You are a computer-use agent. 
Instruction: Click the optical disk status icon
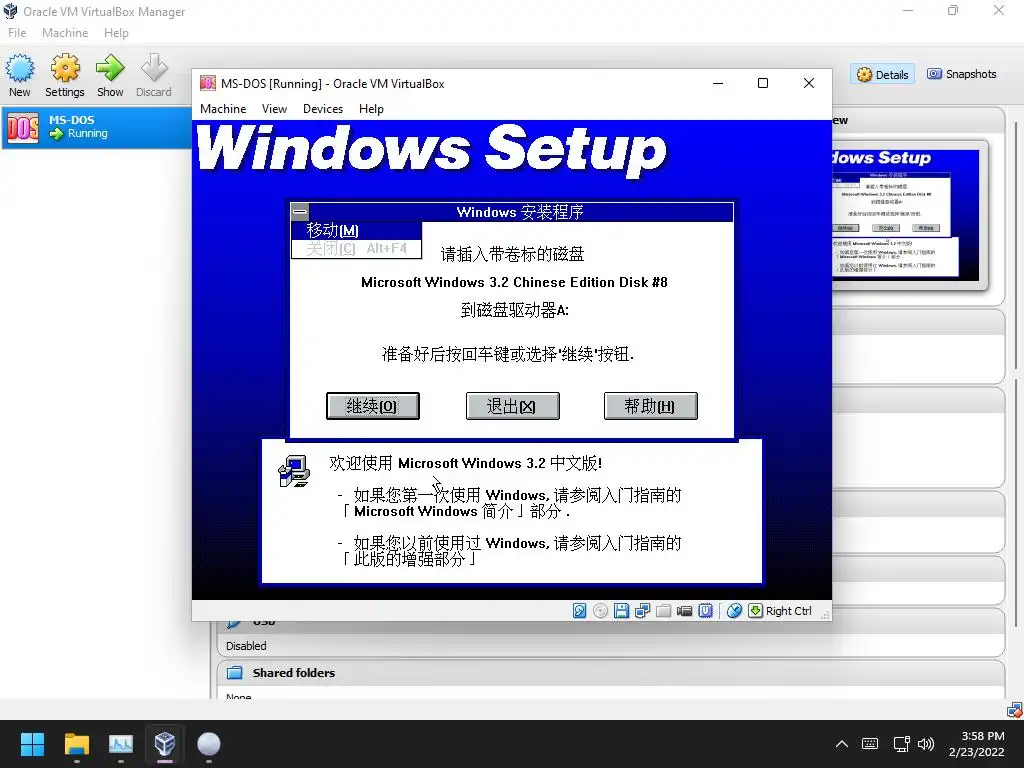pos(600,611)
